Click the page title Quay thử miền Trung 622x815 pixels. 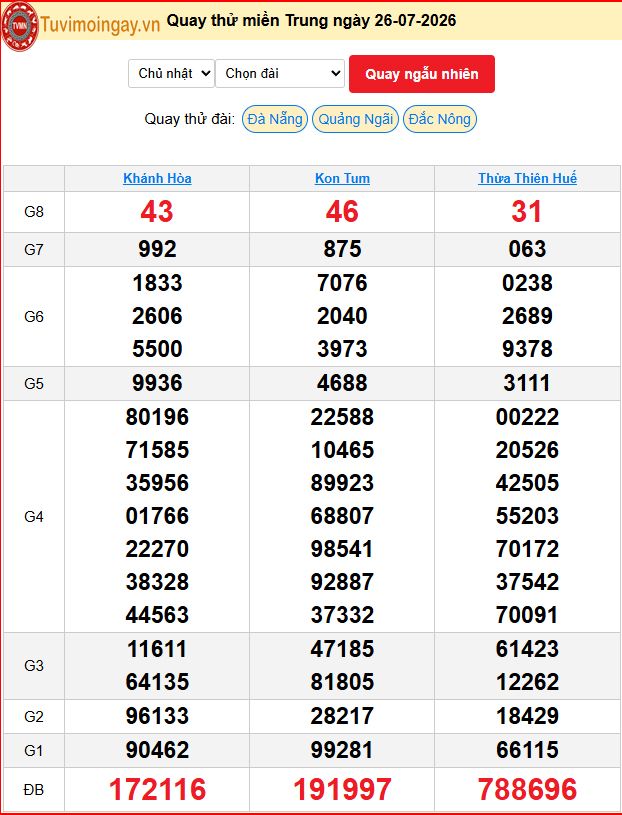[268, 20]
